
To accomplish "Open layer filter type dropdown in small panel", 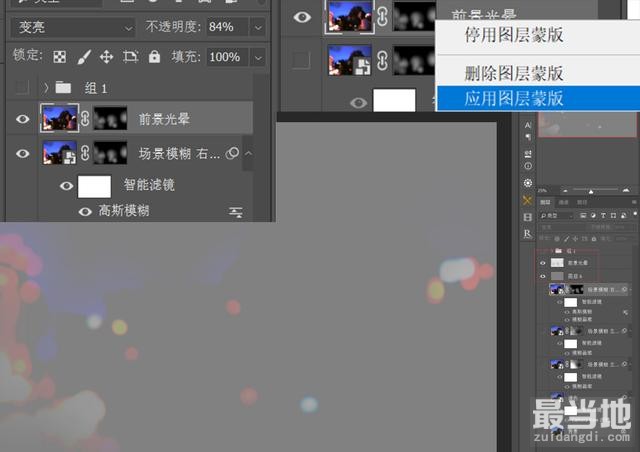I will click(557, 216).
